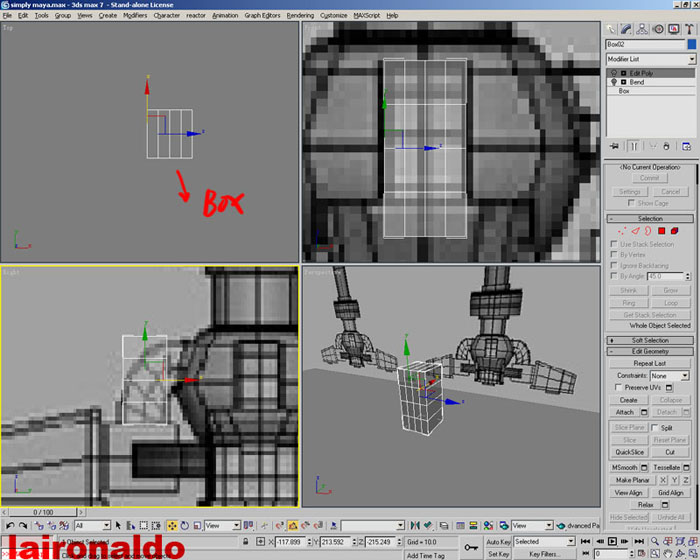Click the blue object color swatch
The image size is (700, 560).
691,45
